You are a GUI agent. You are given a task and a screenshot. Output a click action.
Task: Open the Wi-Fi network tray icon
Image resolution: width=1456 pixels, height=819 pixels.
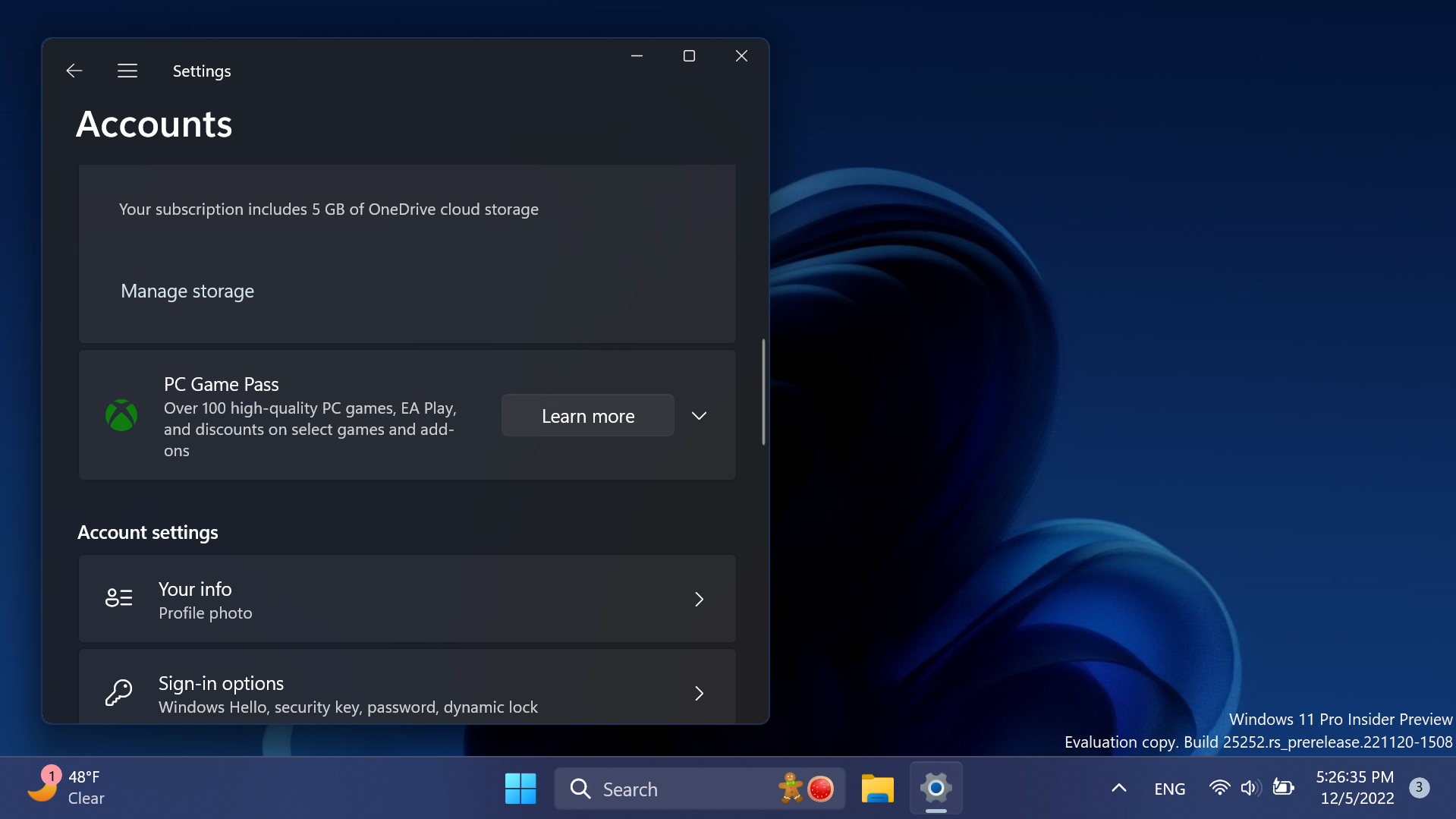coord(1219,788)
